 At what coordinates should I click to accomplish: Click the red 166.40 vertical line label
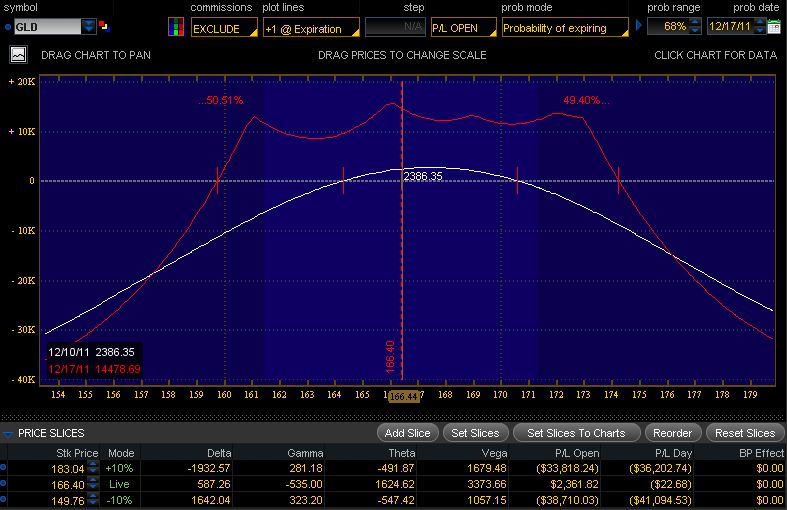[x=390, y=356]
